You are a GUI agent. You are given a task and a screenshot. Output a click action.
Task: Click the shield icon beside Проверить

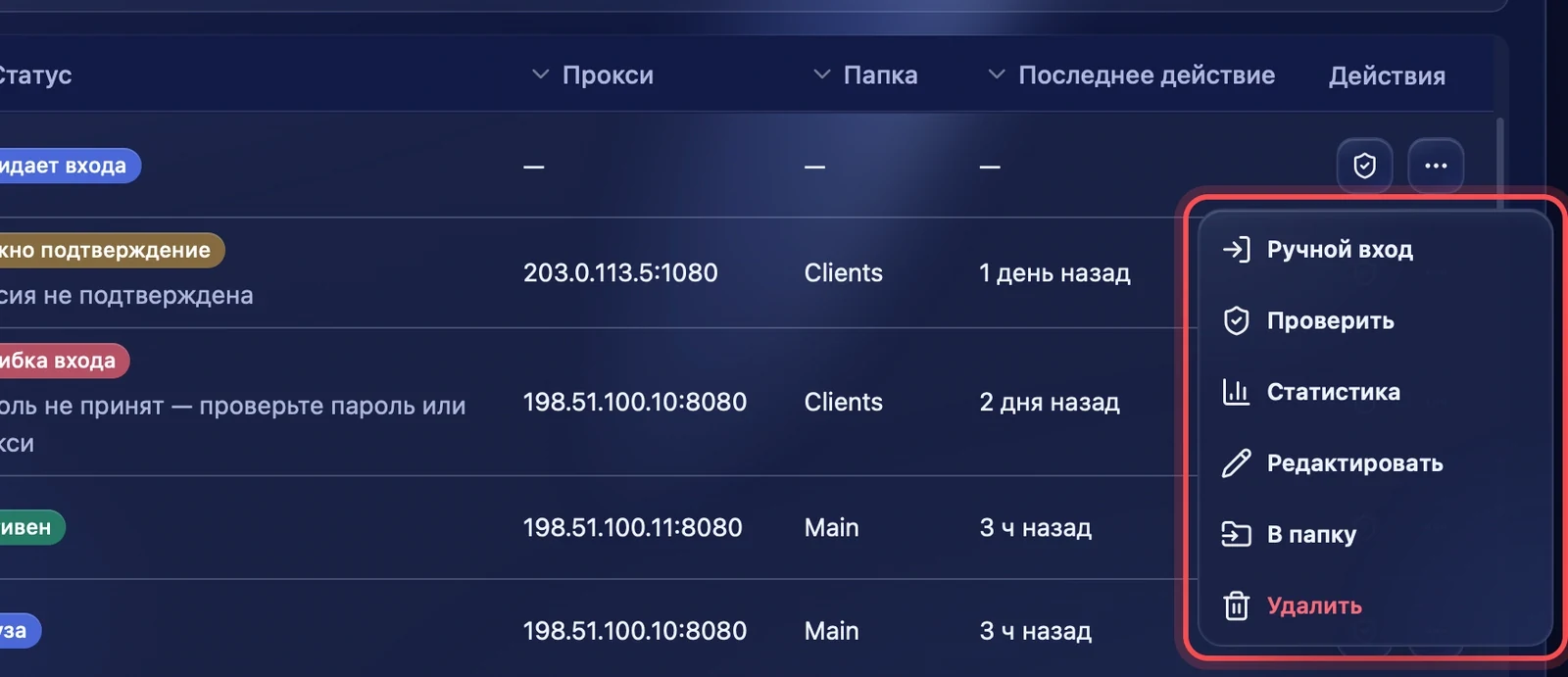click(1236, 320)
